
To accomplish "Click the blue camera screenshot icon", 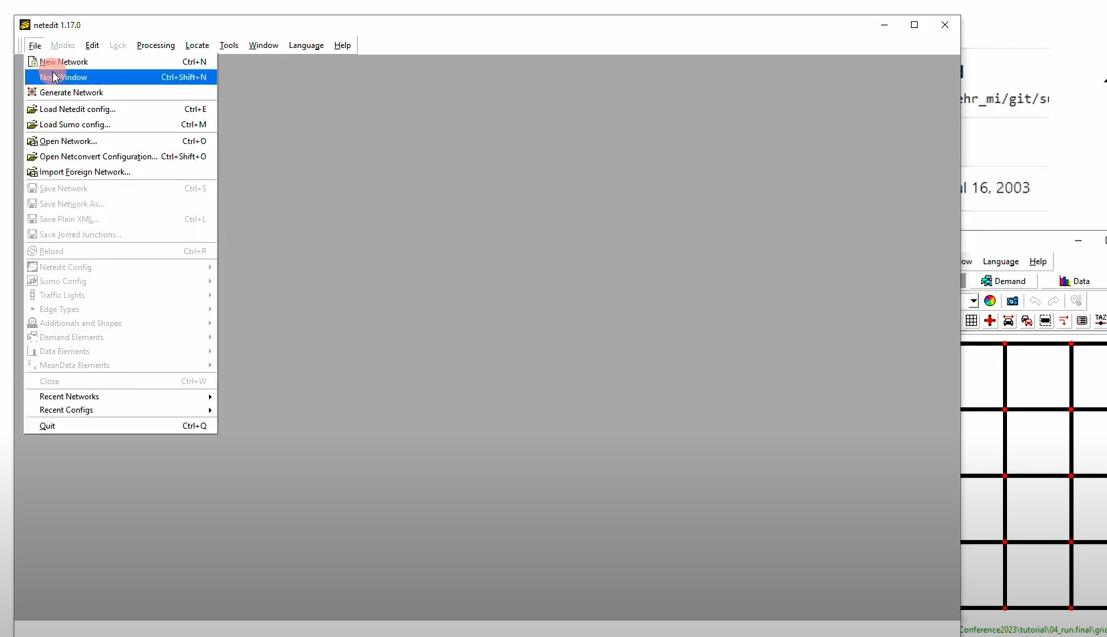I will pos(1012,301).
